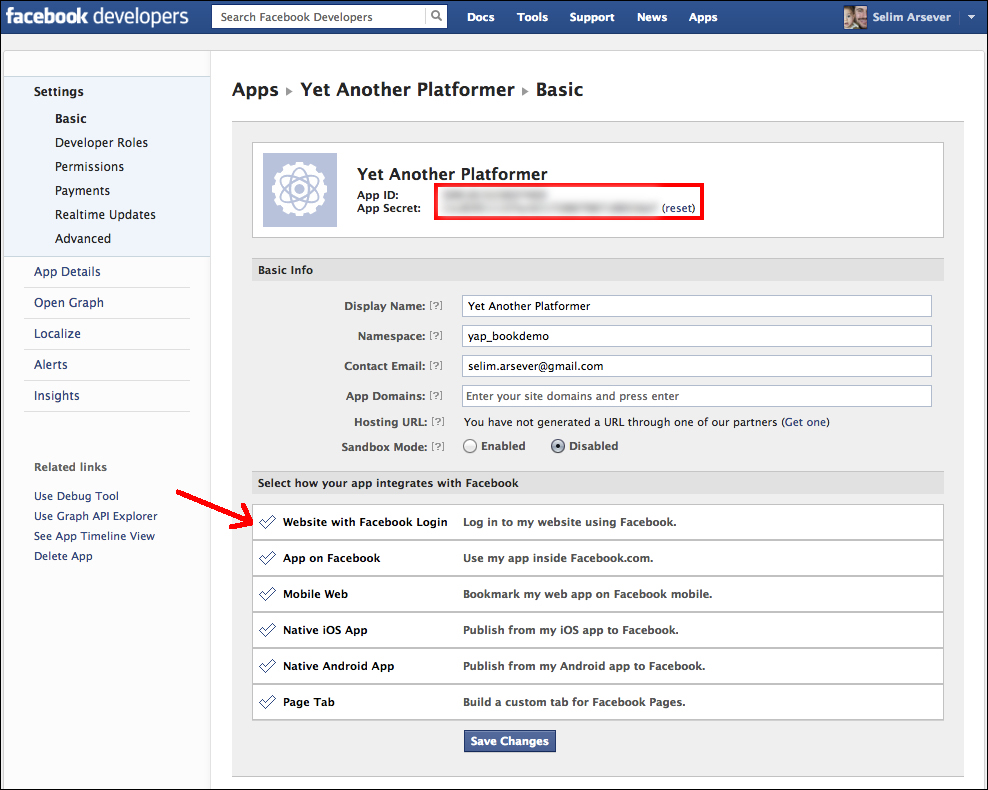Click the Settings sidebar heading
This screenshot has width=988, height=790.
pyautogui.click(x=59, y=91)
